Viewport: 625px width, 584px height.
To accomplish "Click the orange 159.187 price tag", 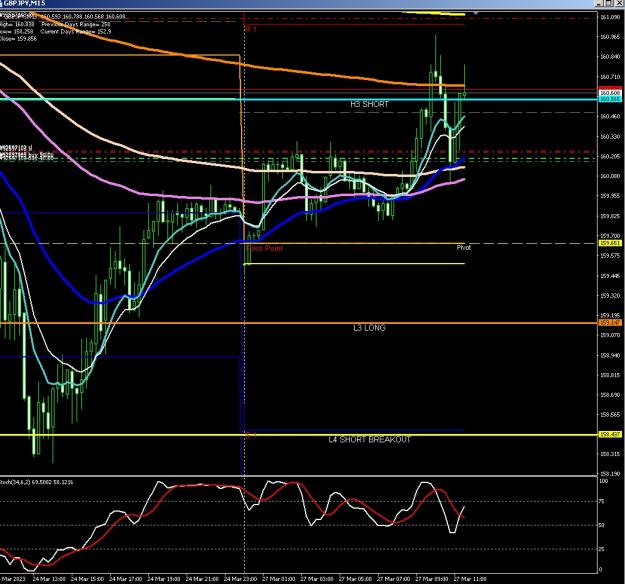I will [x=610, y=322].
